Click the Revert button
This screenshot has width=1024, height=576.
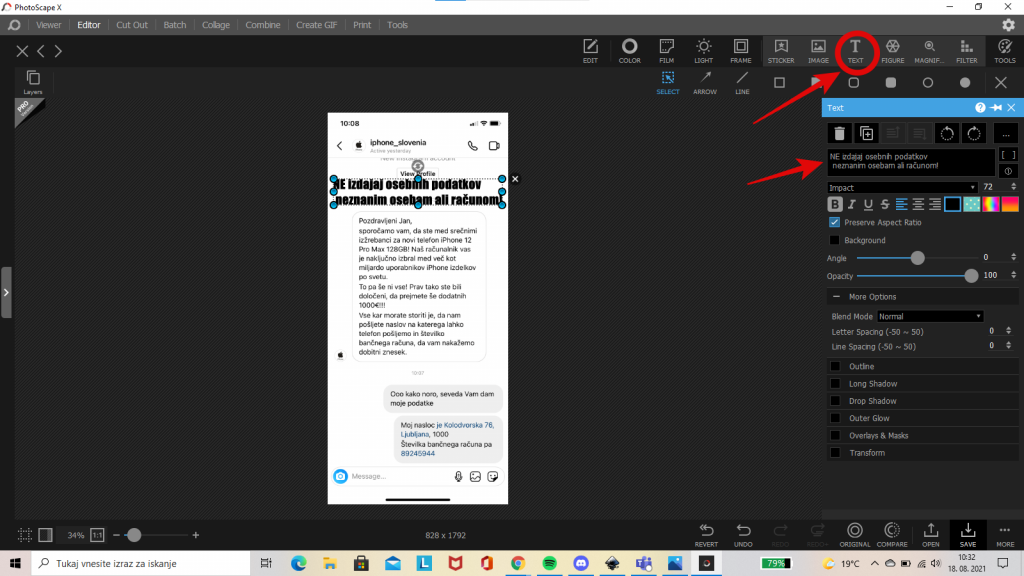(x=706, y=535)
